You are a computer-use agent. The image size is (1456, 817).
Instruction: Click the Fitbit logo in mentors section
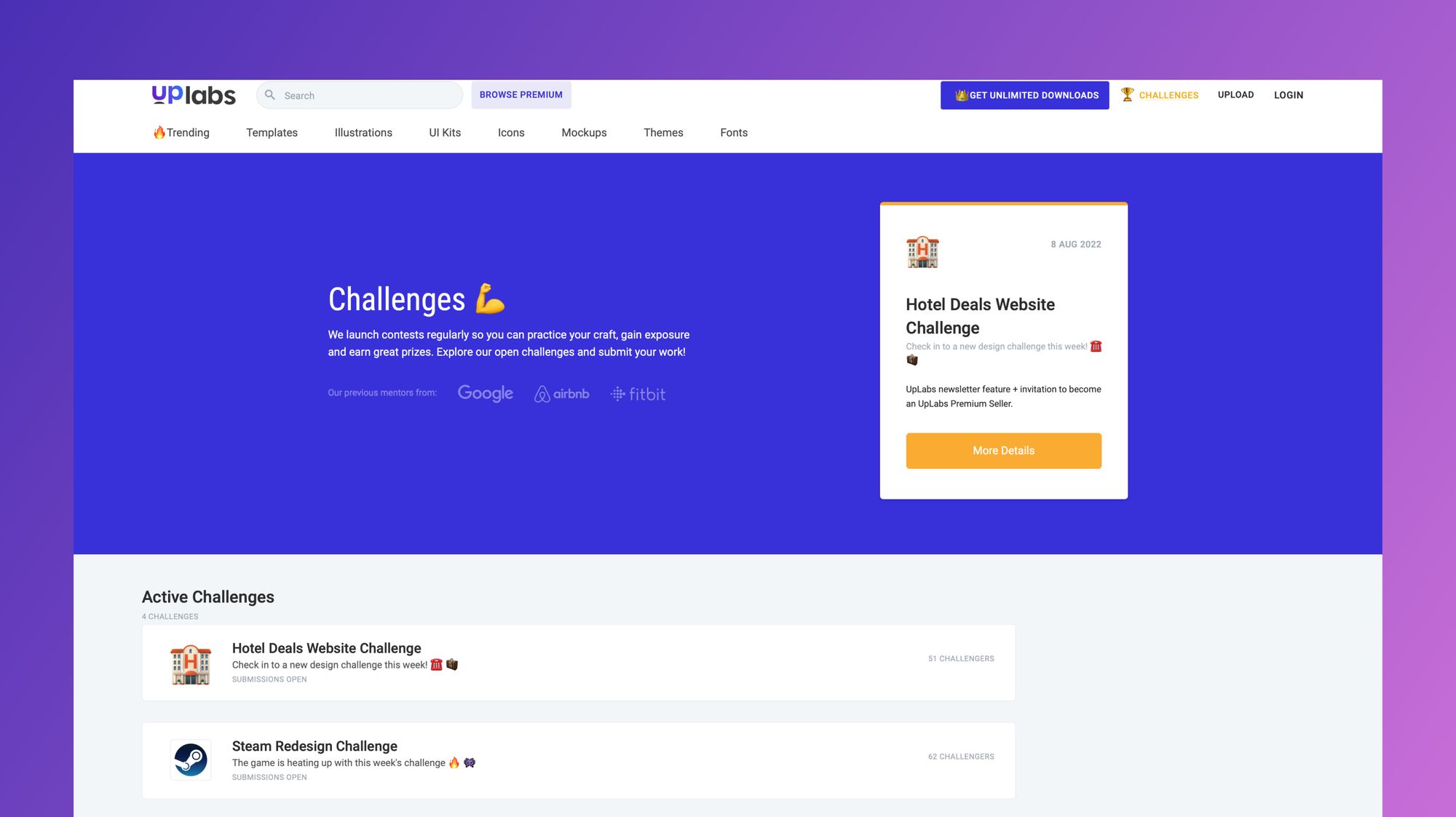(x=638, y=392)
